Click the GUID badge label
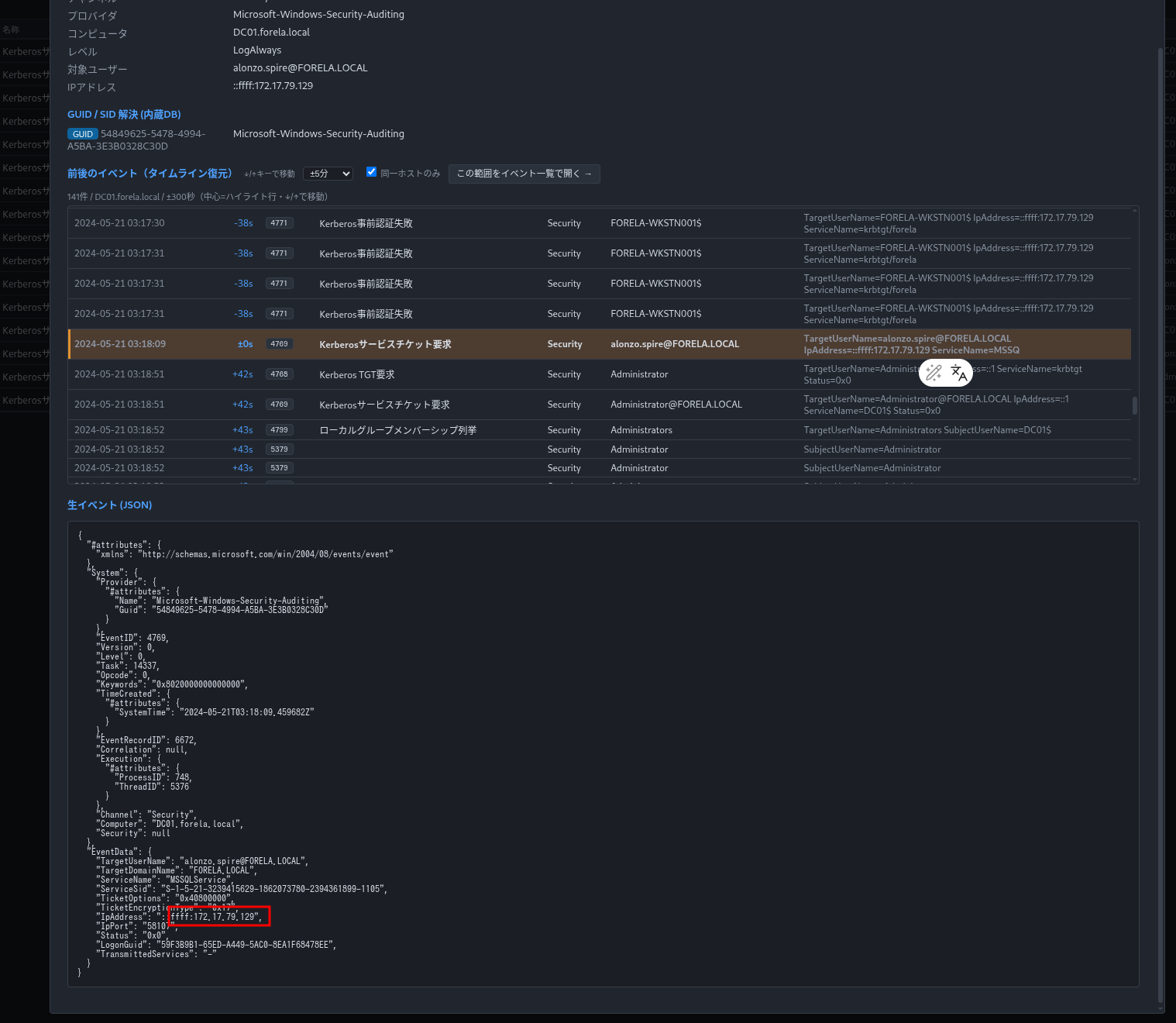This screenshot has height=1023, width=1176. [x=83, y=134]
